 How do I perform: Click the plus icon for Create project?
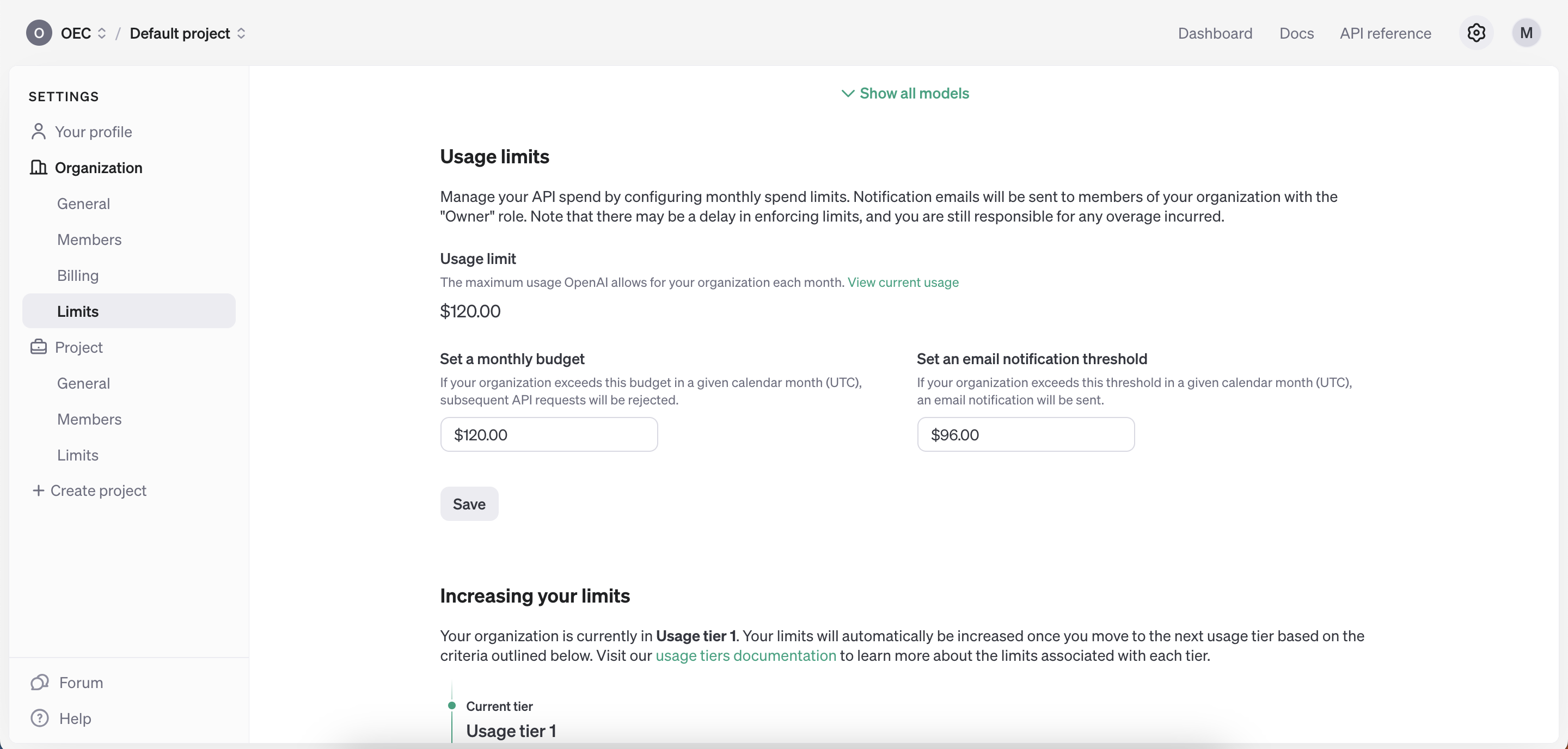[38, 490]
